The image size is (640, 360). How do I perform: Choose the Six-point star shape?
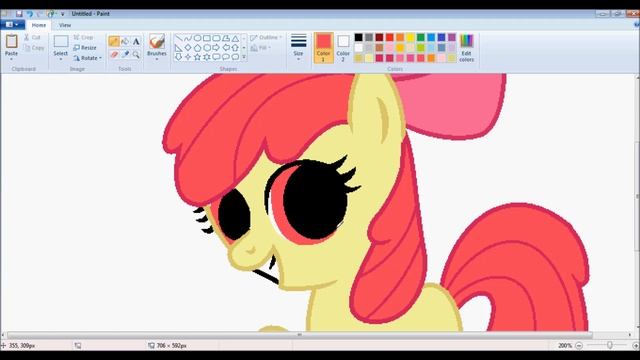point(207,57)
